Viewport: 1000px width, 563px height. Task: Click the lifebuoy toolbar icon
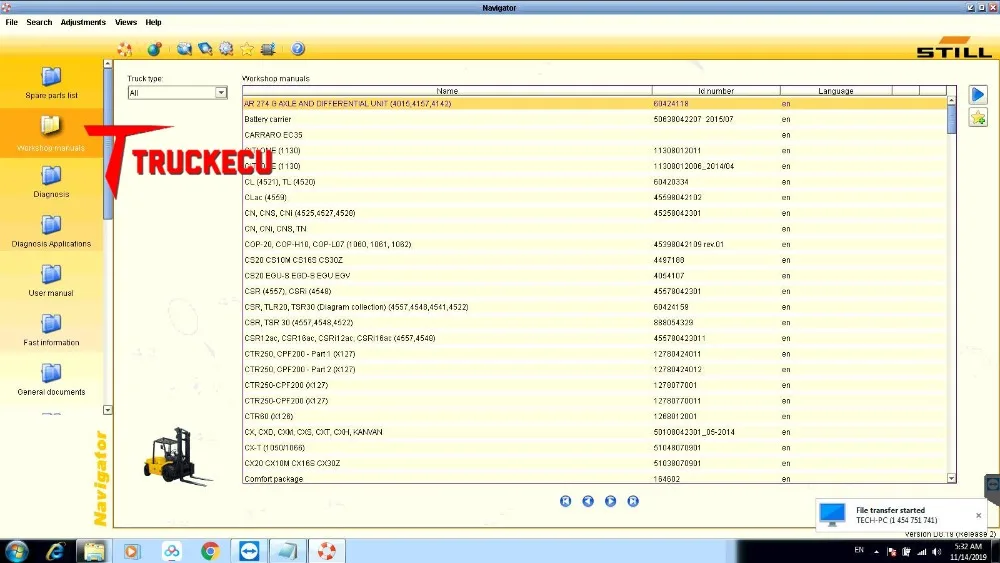click(x=124, y=49)
